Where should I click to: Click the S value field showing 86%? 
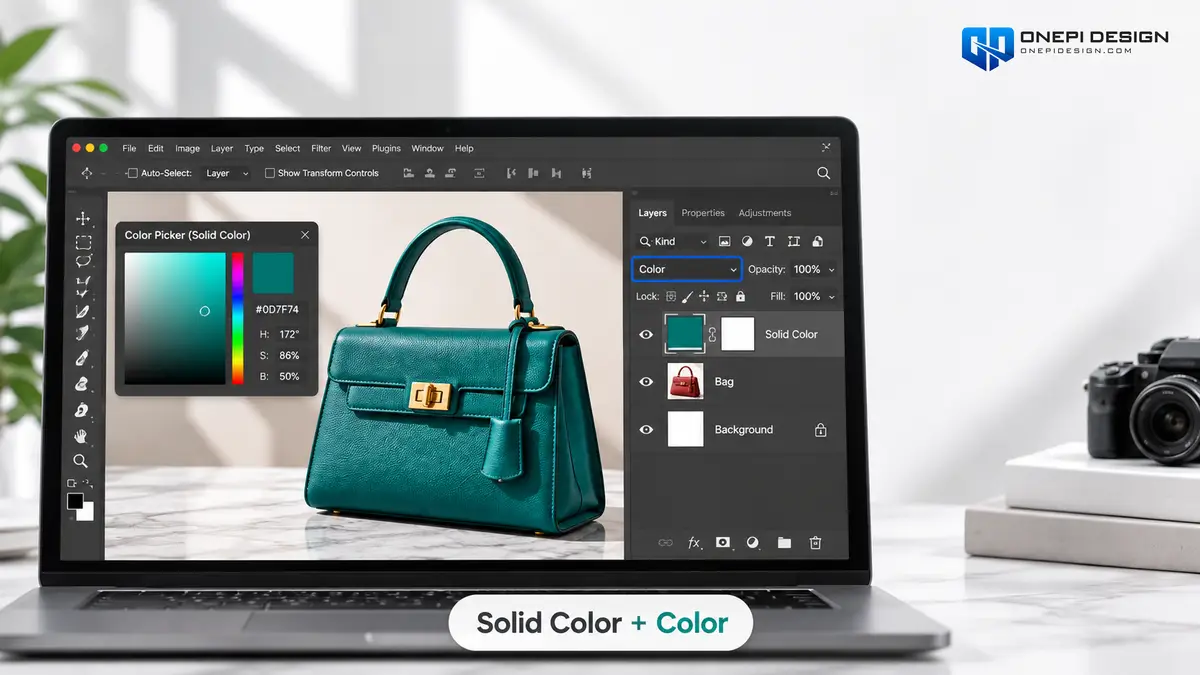pyautogui.click(x=289, y=355)
